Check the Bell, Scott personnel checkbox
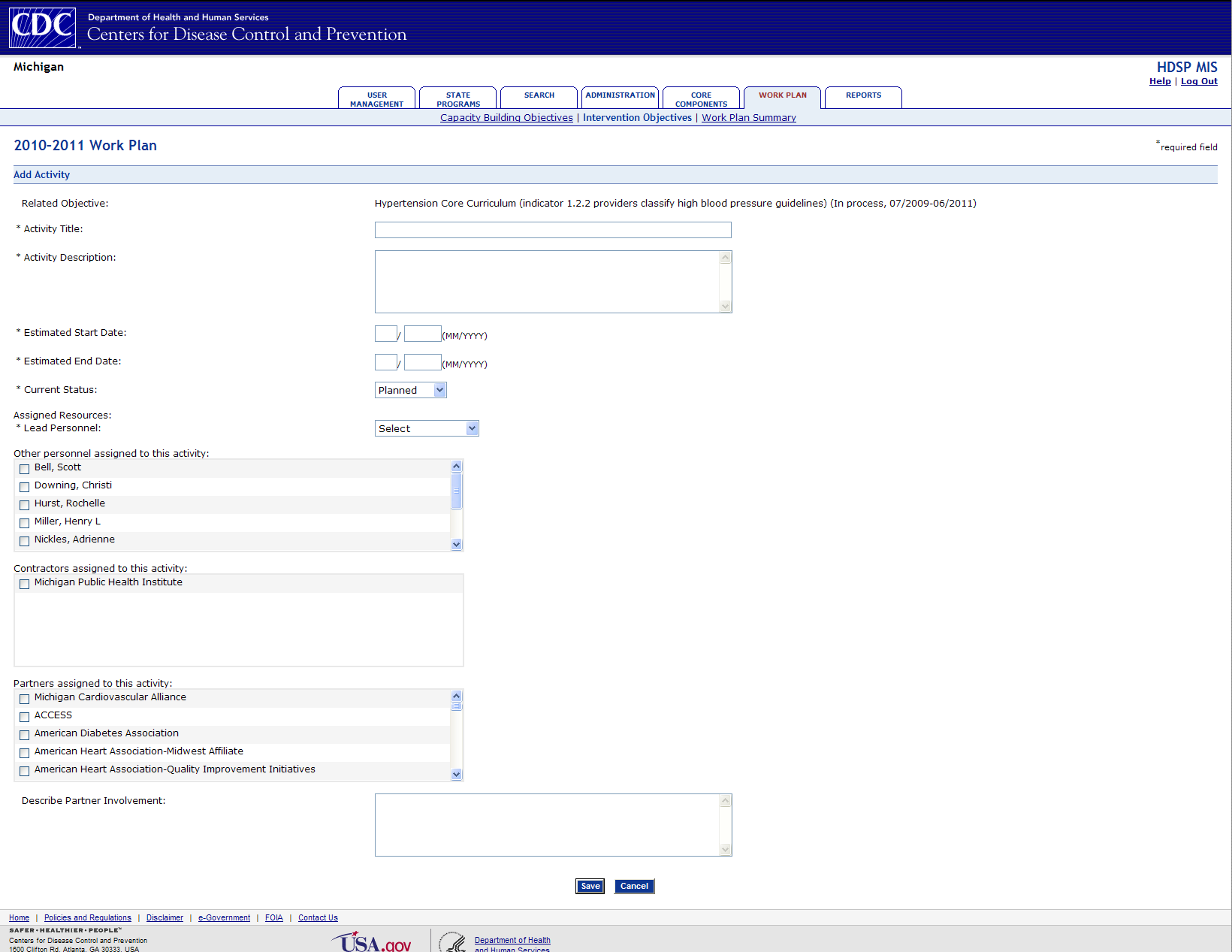This screenshot has width=1232, height=952. [x=25, y=469]
